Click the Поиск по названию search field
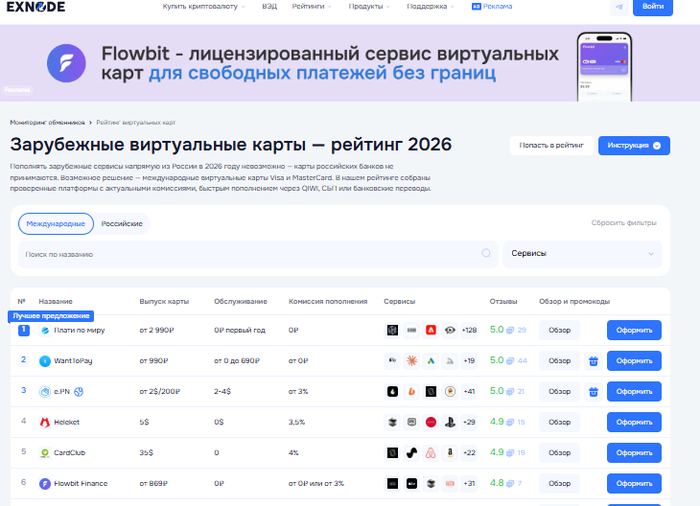This screenshot has width=700, height=506. (250, 254)
